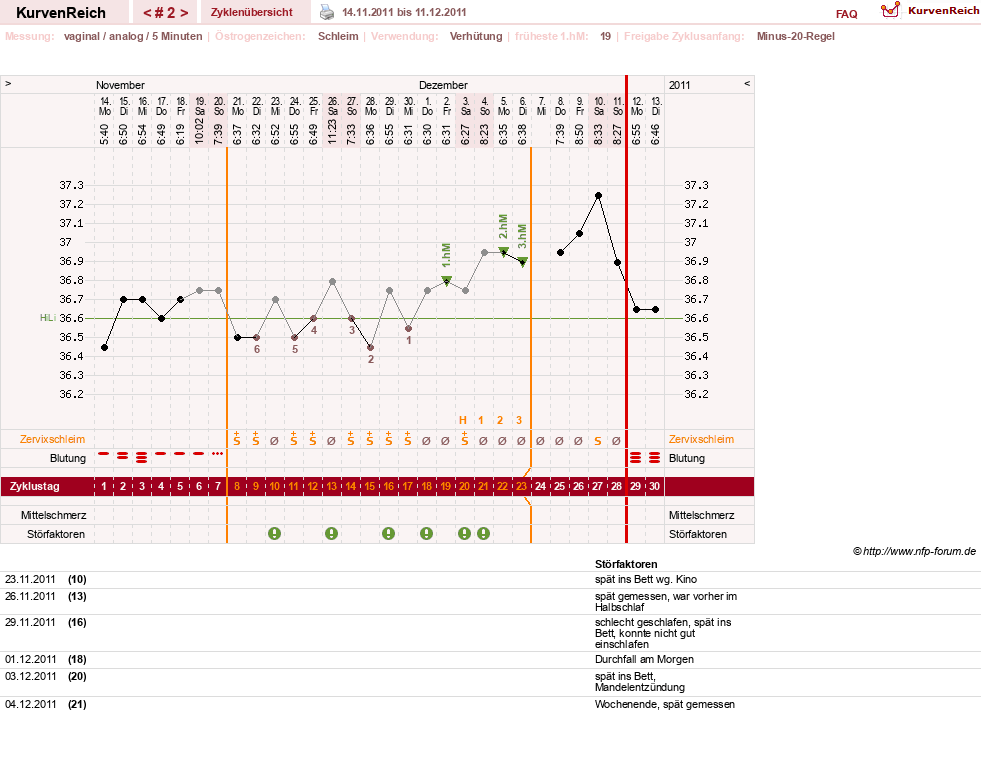
Task: Click the 'spät ins Bett wg. Kino' note
Action: [x=646, y=579]
